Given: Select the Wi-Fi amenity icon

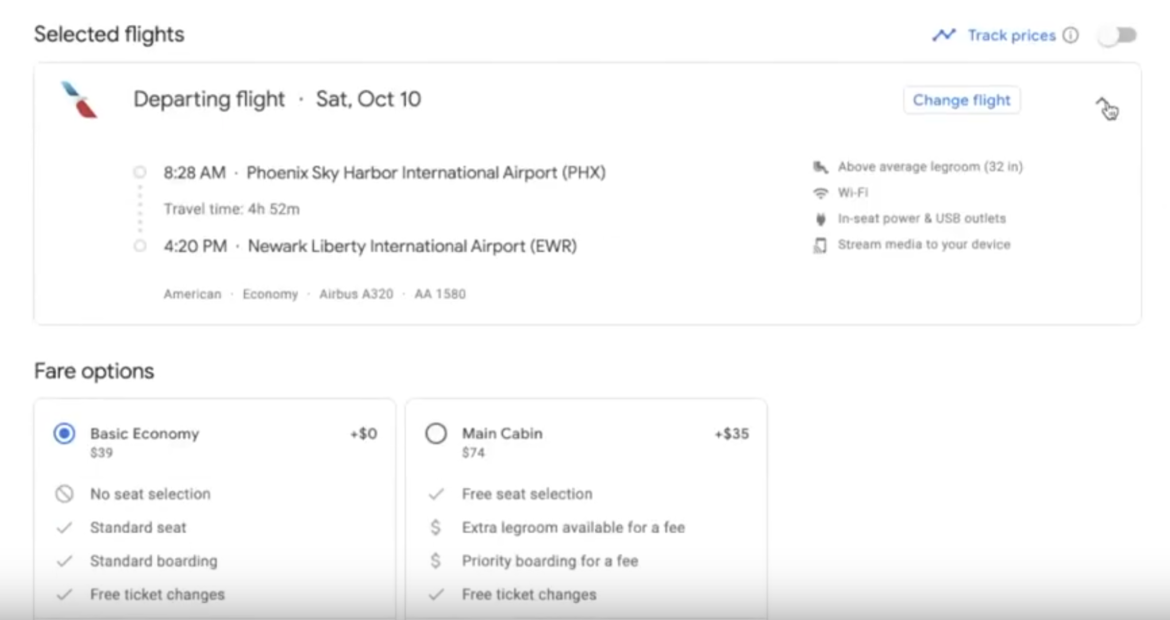Looking at the screenshot, I should 822,193.
